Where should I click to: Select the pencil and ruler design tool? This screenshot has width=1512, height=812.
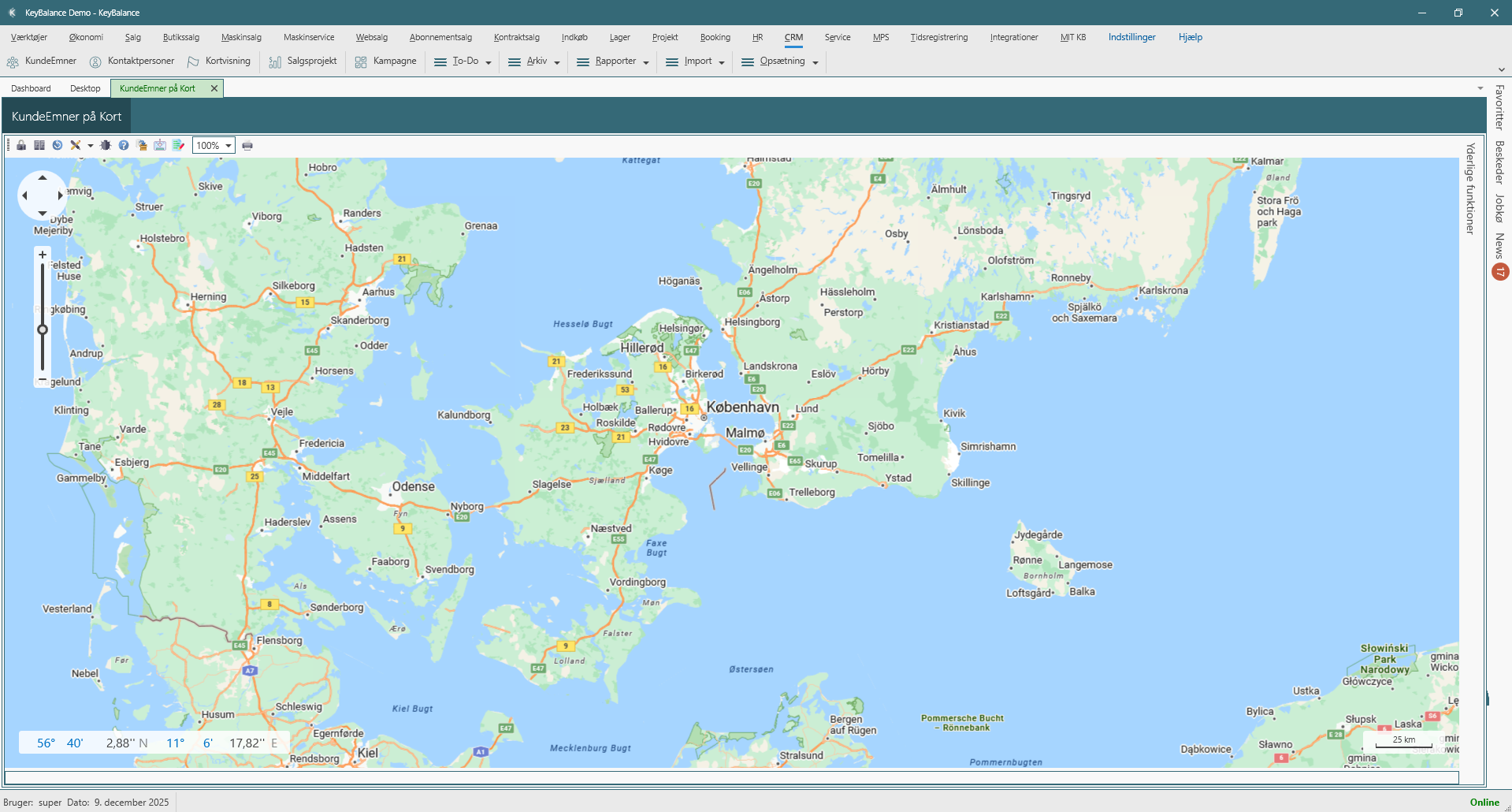[76, 145]
